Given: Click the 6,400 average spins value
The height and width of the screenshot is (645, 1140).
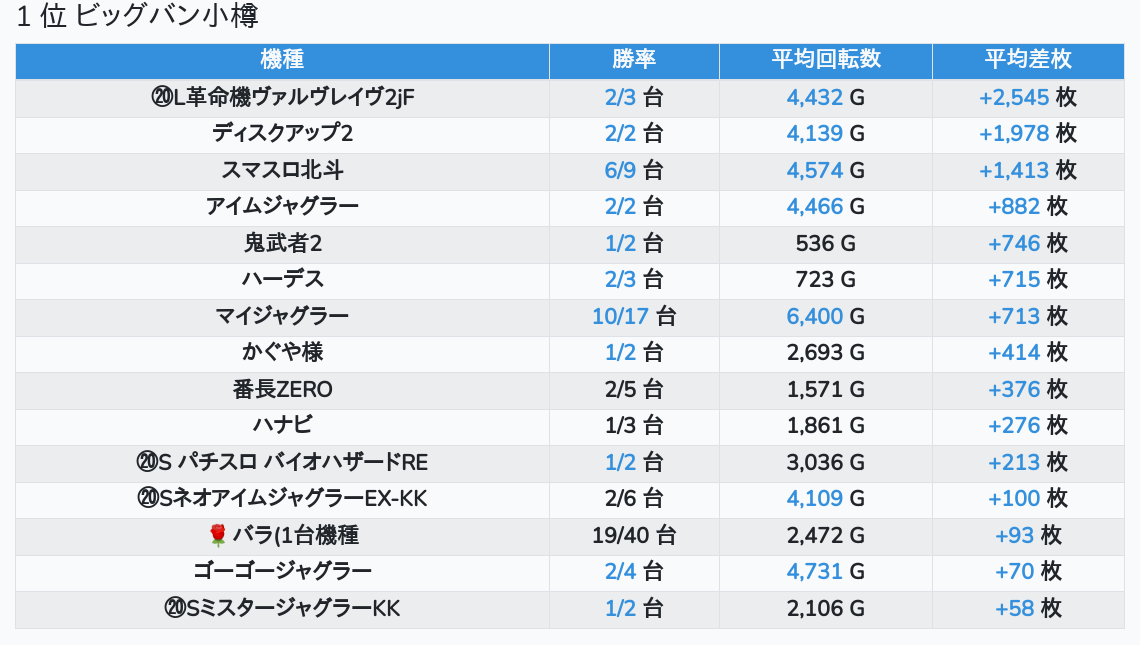Looking at the screenshot, I should [x=814, y=317].
